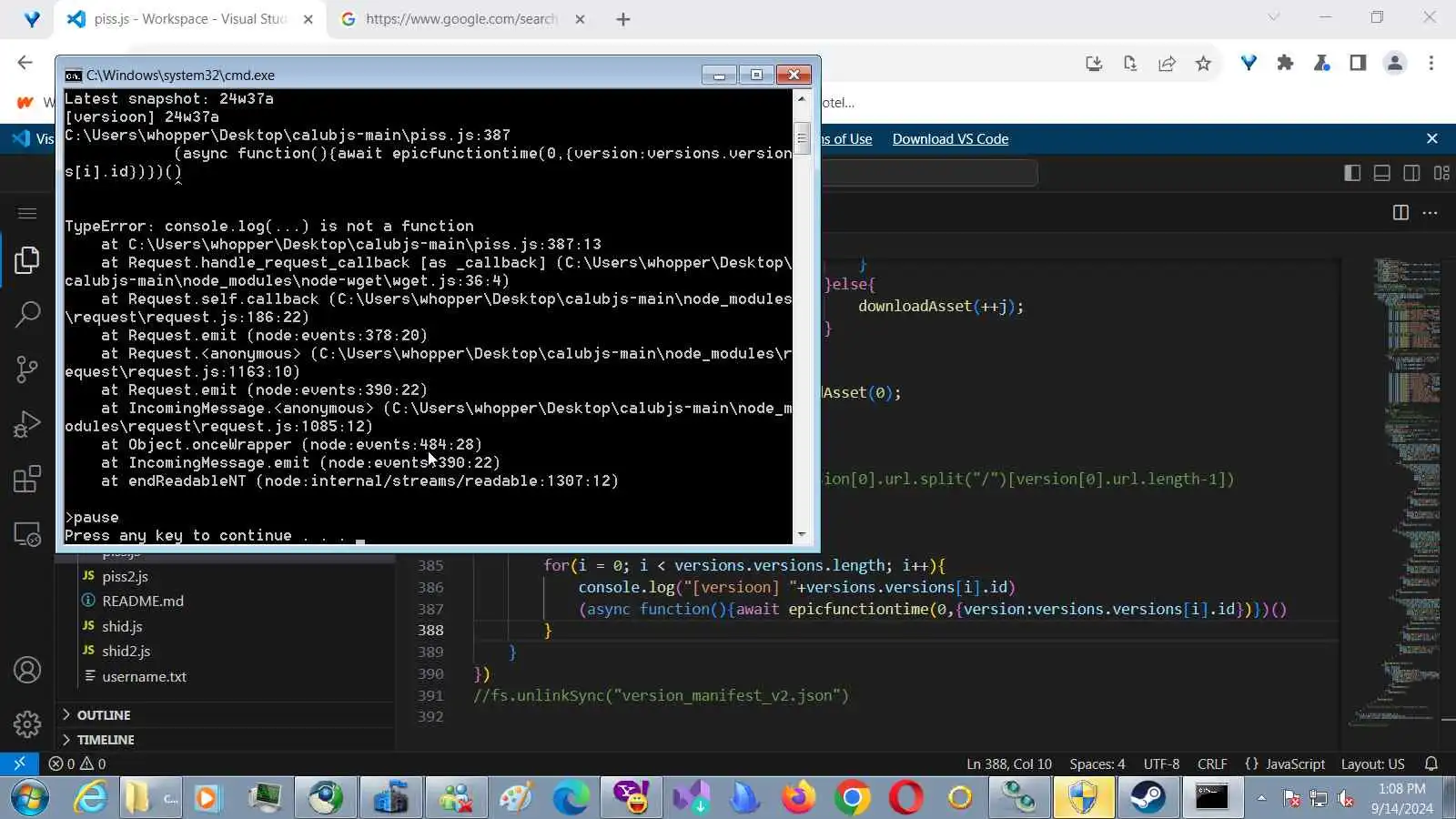Switch to the piss.js Workspace browser tab

[190, 19]
